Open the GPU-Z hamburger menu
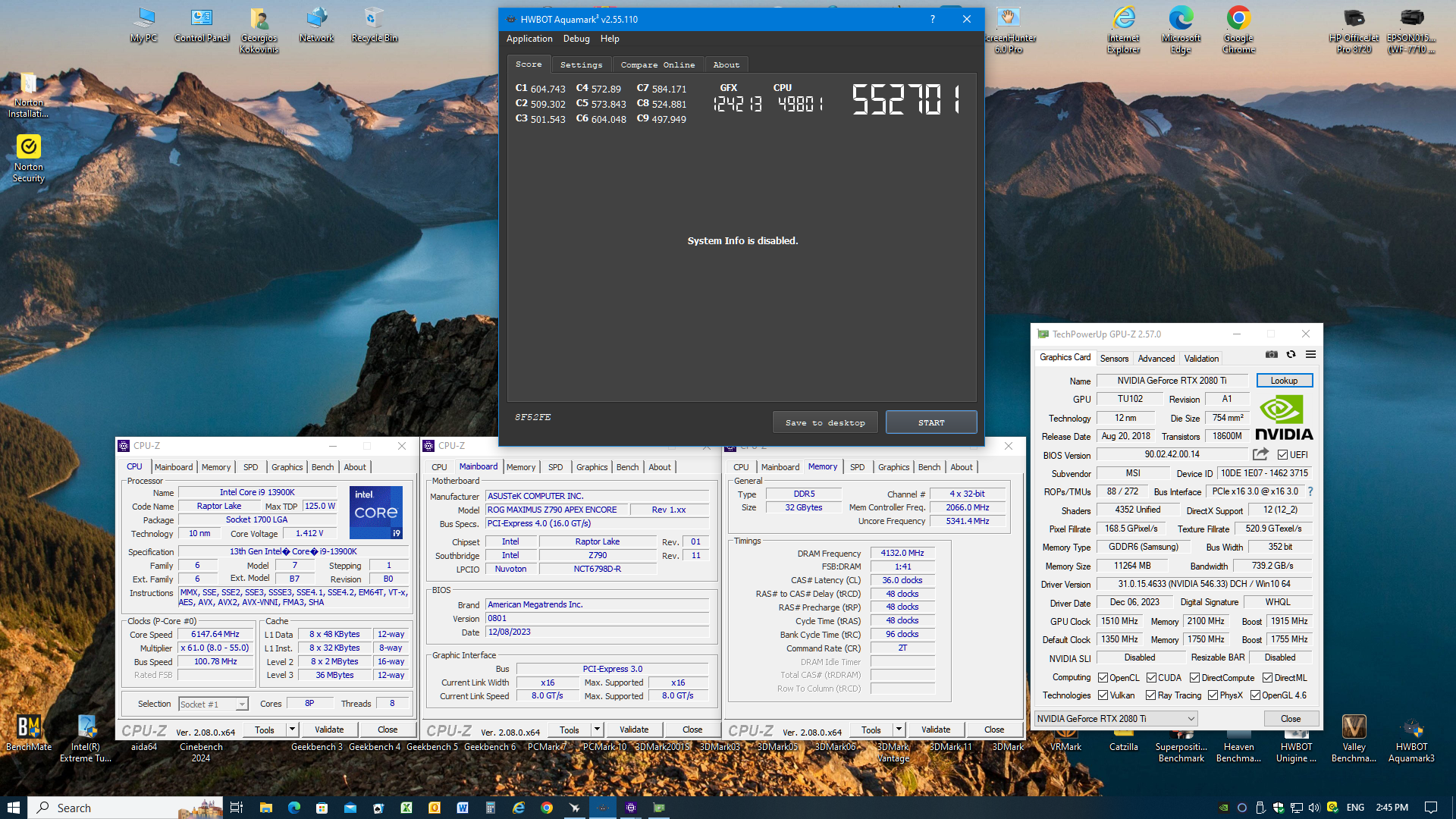 tap(1310, 355)
